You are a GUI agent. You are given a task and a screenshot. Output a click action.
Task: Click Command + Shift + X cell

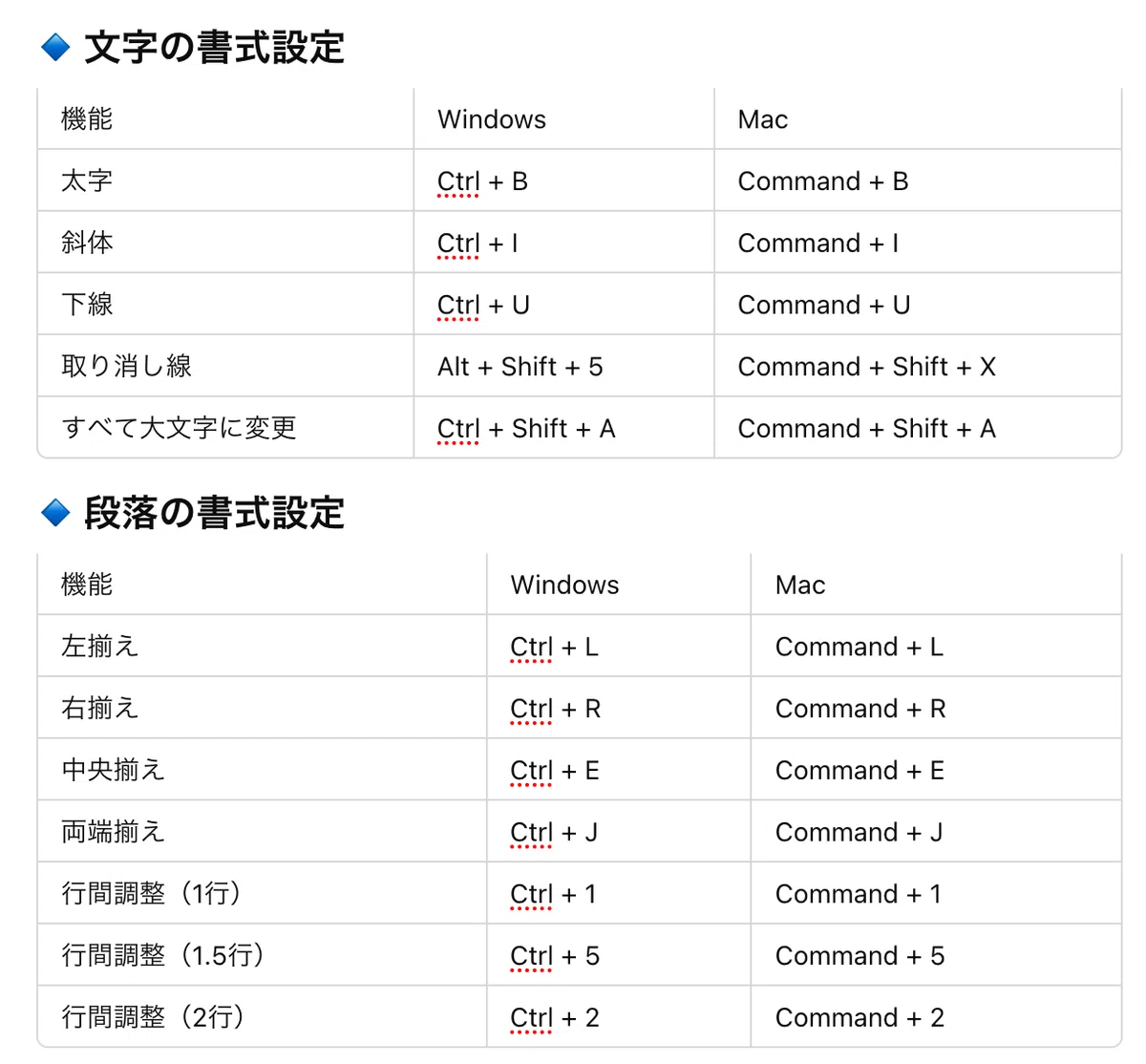pyautogui.click(x=918, y=366)
